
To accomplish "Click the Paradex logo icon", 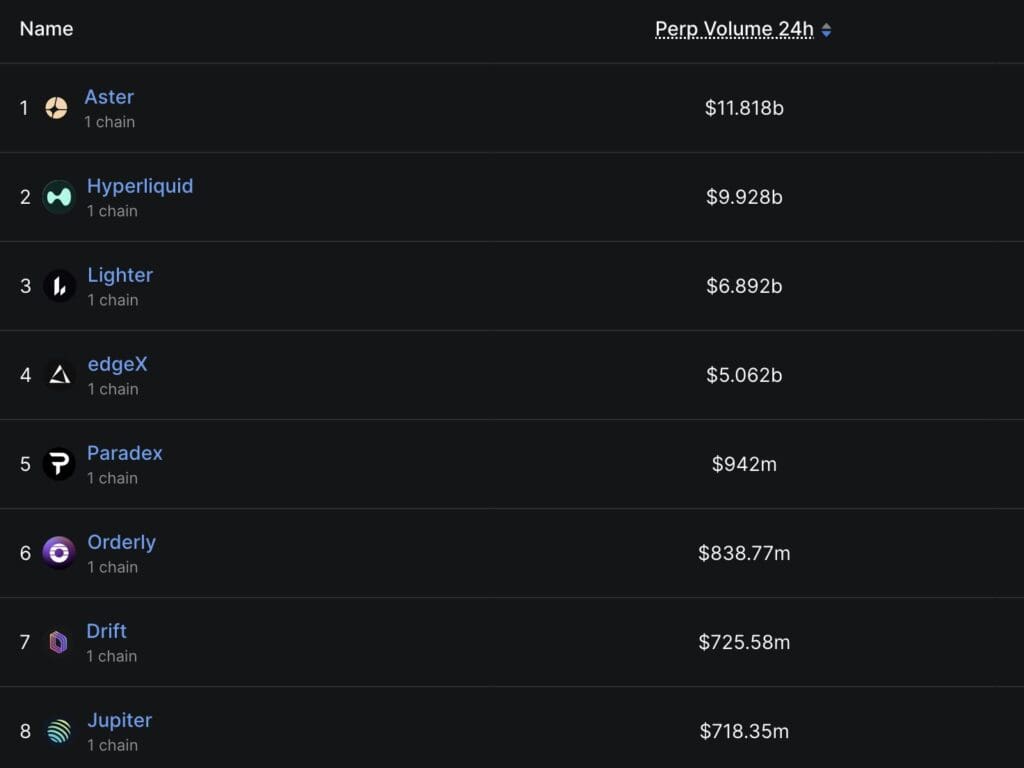I will [x=59, y=464].
